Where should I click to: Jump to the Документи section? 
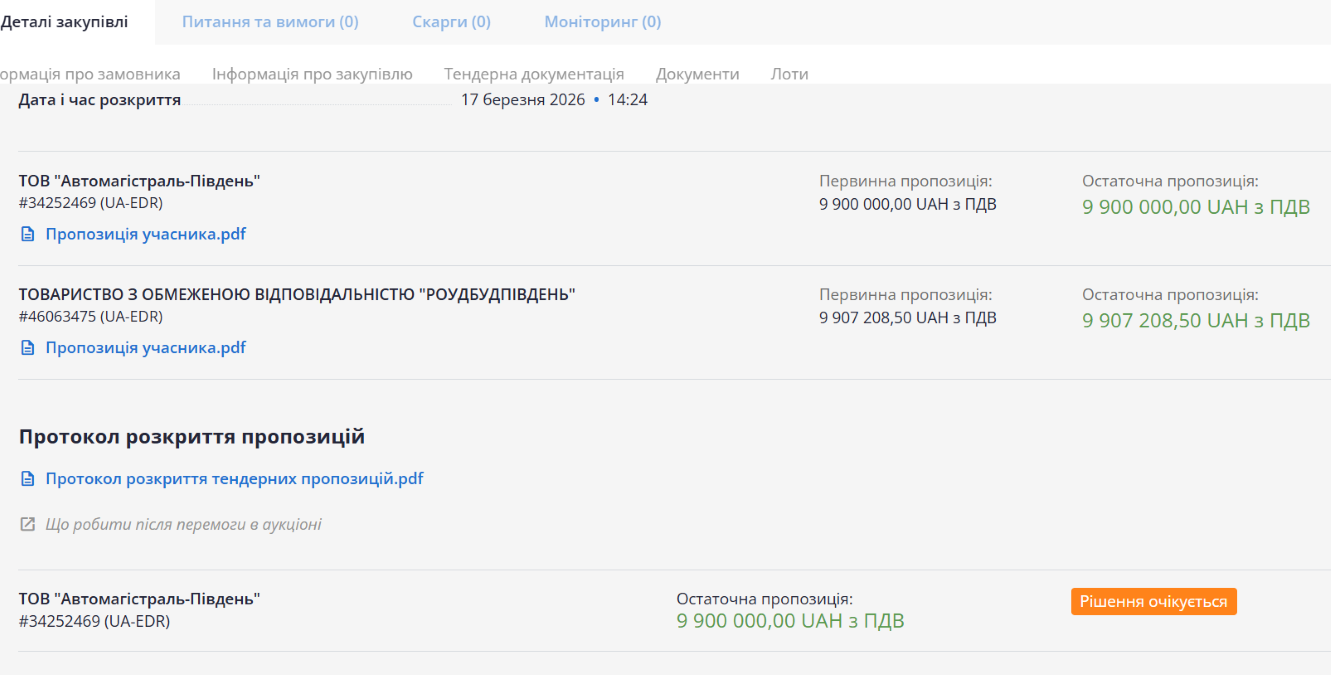tap(697, 74)
